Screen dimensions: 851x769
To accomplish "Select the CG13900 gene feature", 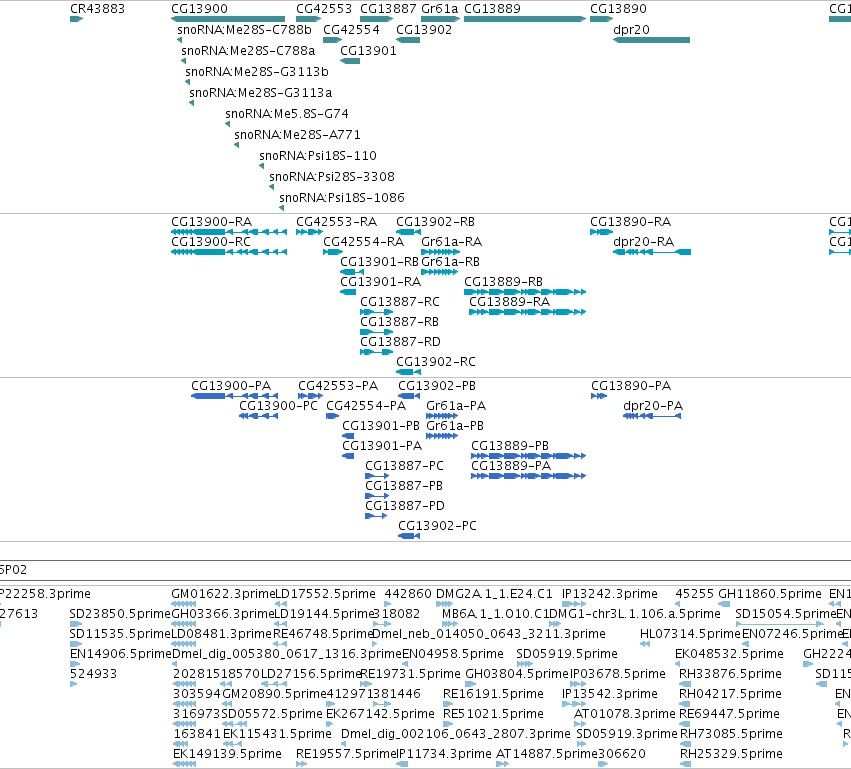I will coord(228,19).
